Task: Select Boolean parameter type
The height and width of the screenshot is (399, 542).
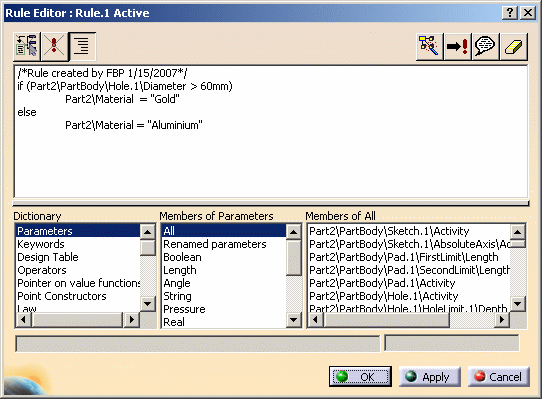Action: pos(224,257)
